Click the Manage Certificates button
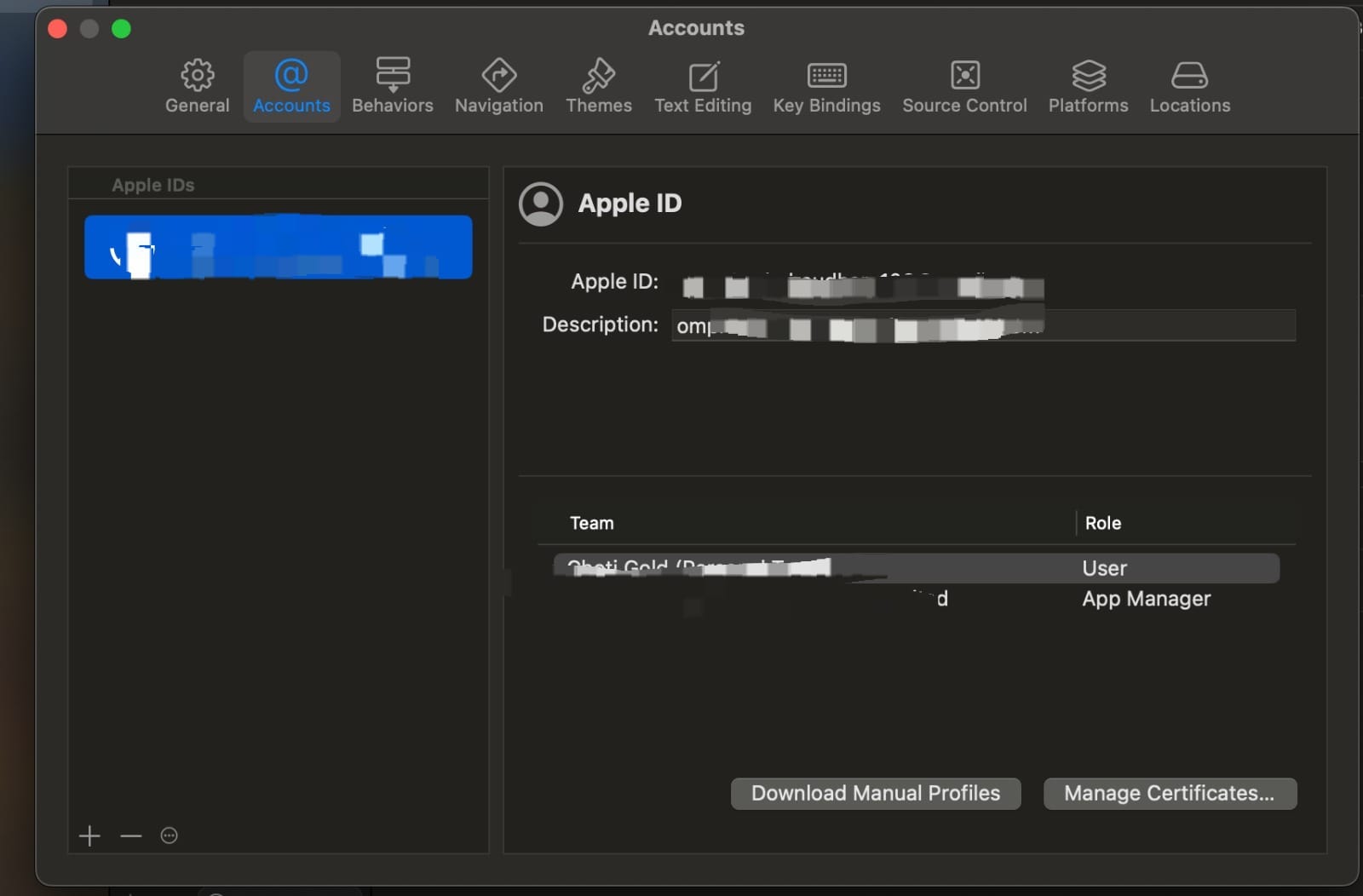This screenshot has height=896, width=1363. click(x=1170, y=793)
